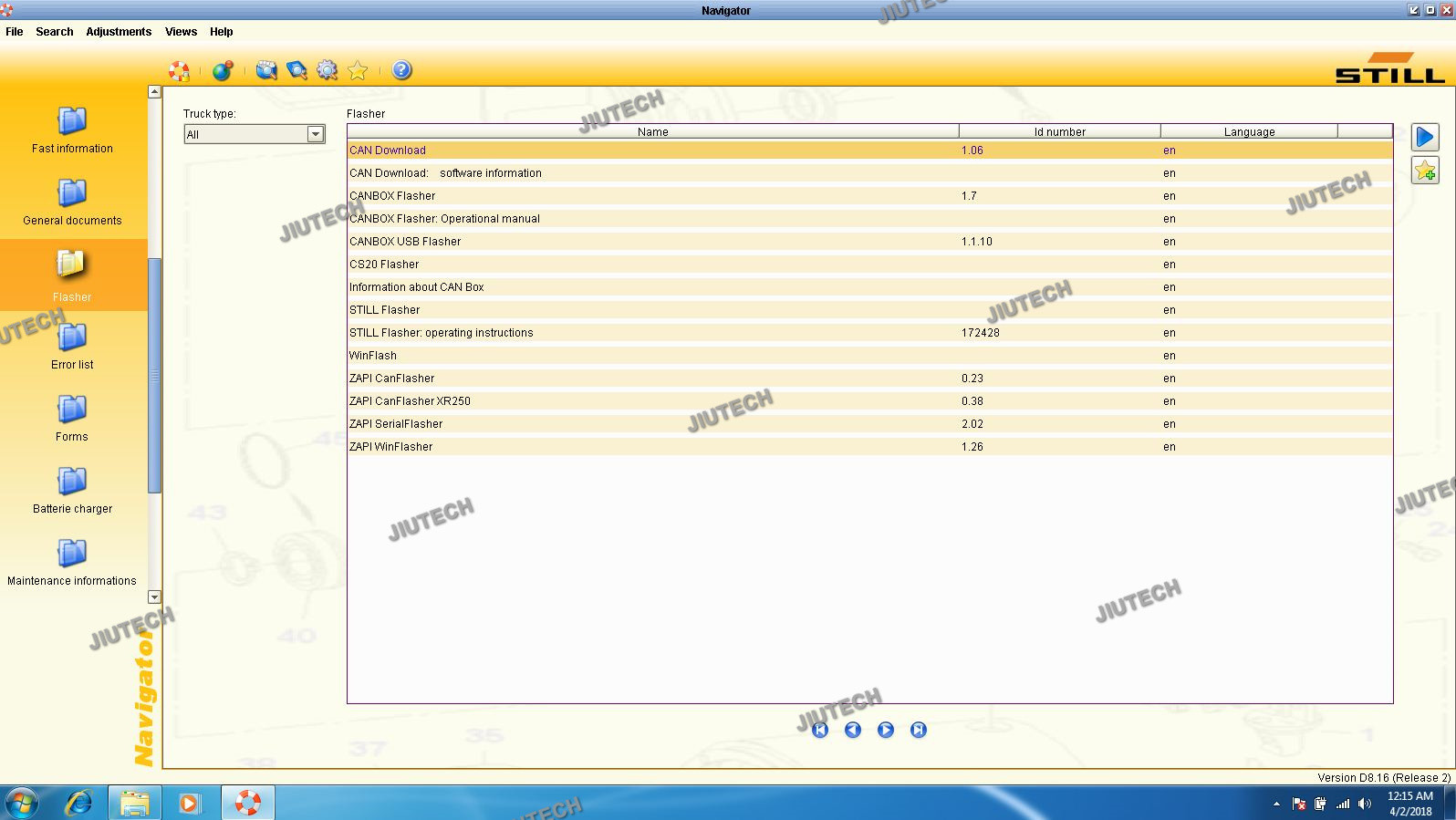Open the Help menu
This screenshot has width=1456, height=820.
click(x=221, y=31)
